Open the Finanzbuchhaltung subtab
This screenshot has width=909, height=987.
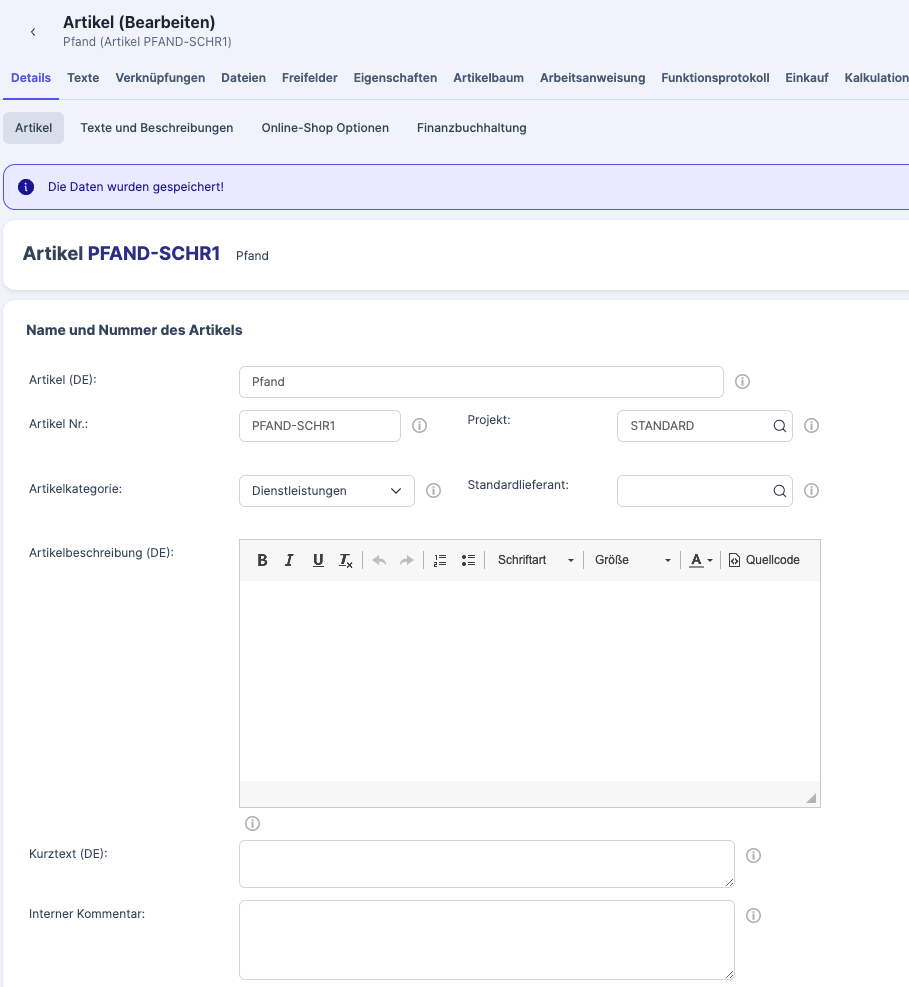click(471, 128)
